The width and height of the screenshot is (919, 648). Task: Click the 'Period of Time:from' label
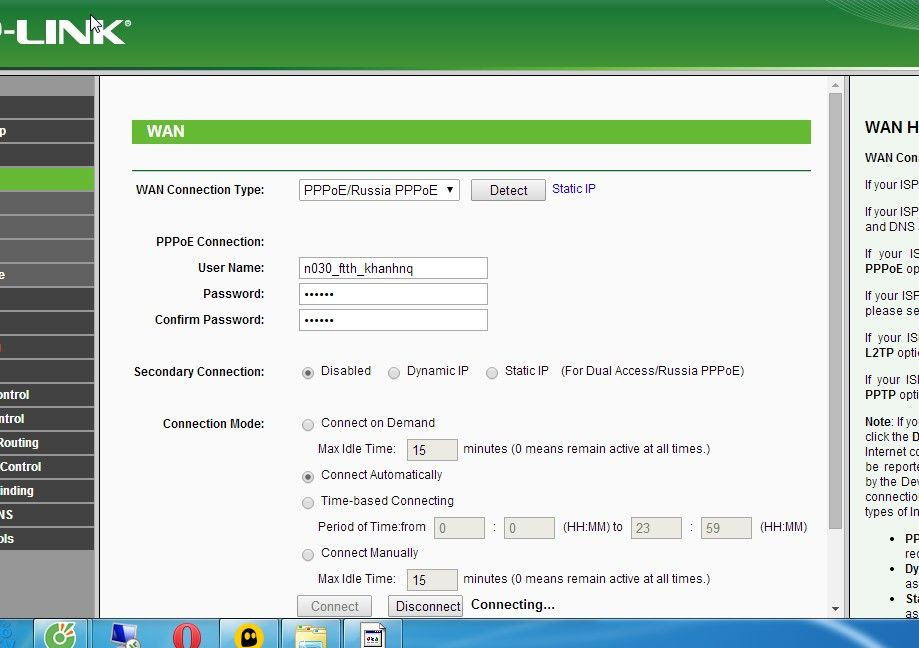(372, 527)
